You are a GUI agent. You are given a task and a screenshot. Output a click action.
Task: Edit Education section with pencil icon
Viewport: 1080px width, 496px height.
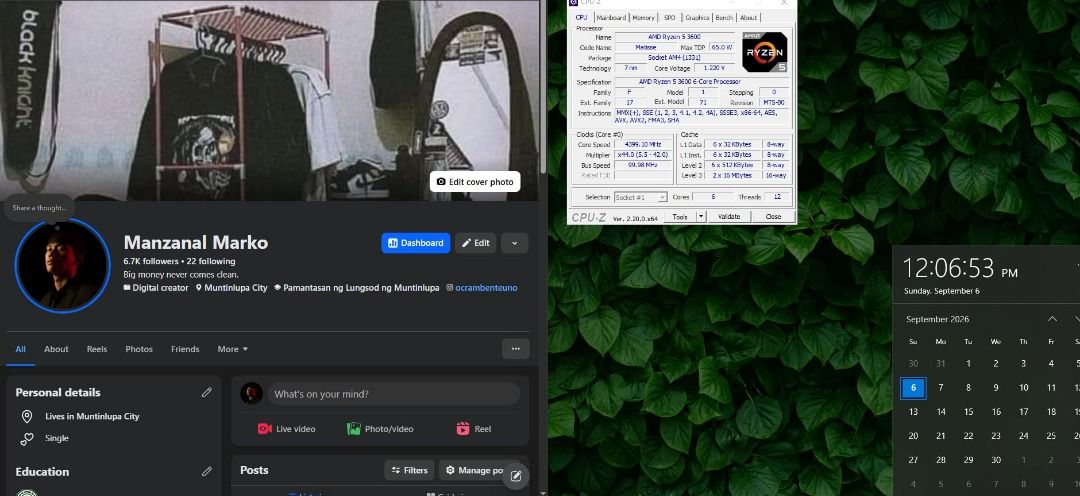tap(207, 471)
